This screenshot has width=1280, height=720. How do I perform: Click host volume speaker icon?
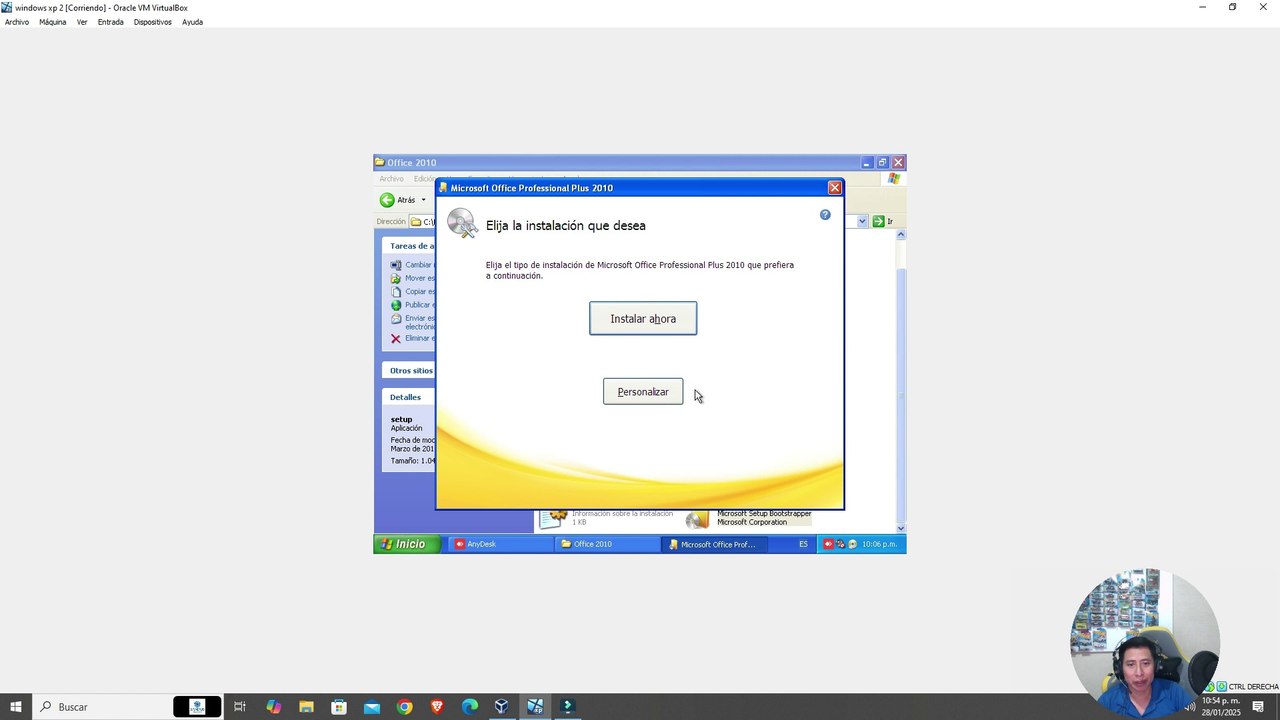pyautogui.click(x=1190, y=707)
